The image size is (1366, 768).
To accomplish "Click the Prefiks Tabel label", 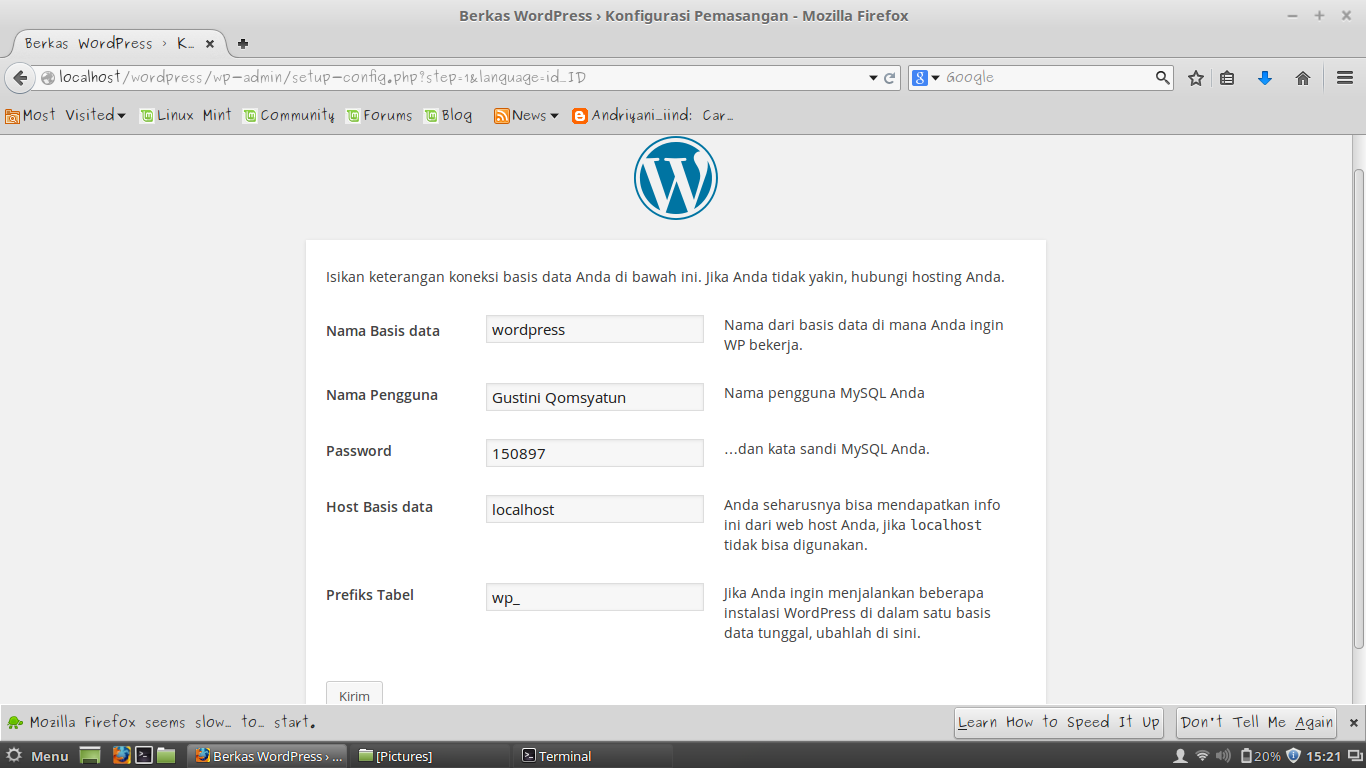I will tap(370, 595).
